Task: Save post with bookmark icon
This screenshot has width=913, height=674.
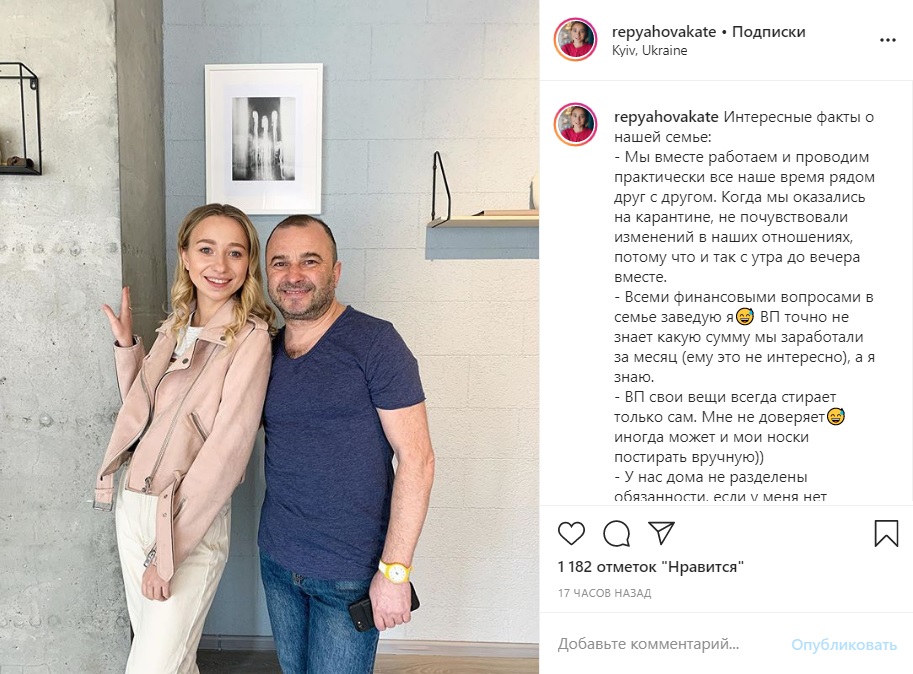Action: [x=886, y=533]
